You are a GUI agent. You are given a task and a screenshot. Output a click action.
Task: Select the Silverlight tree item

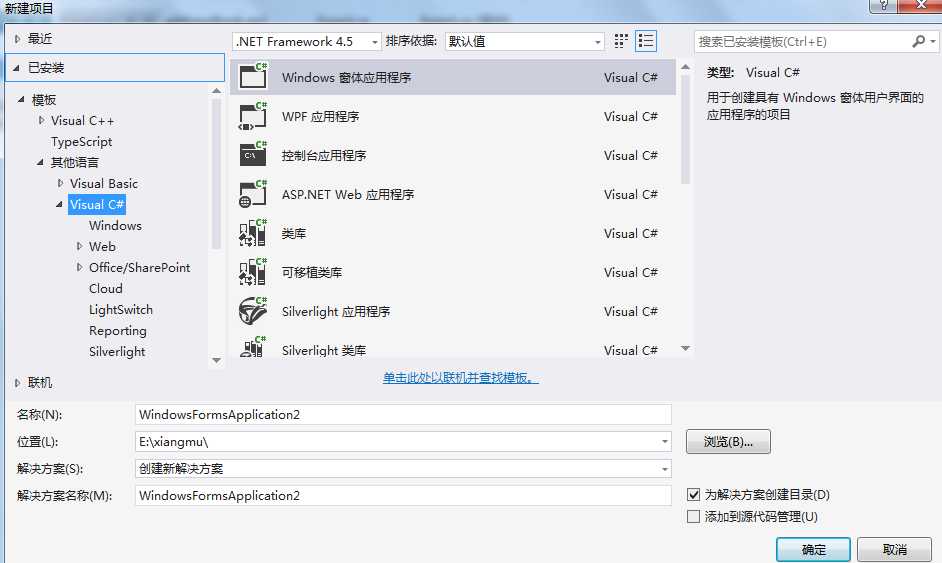[x=117, y=351]
